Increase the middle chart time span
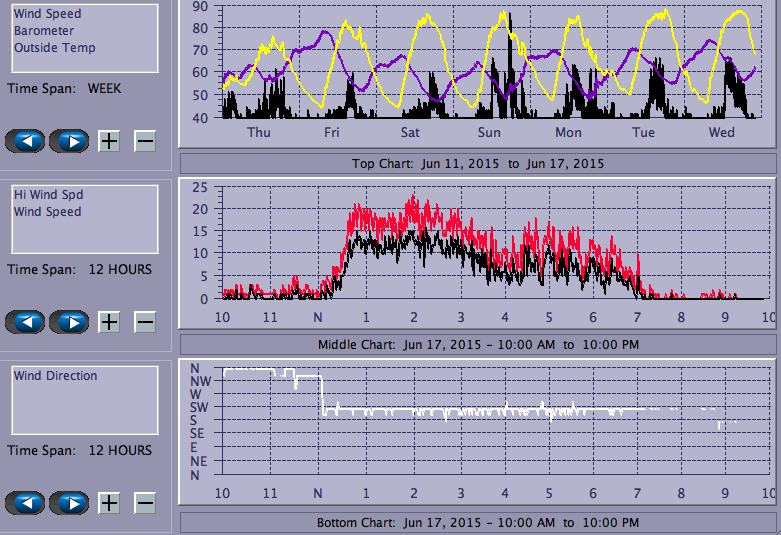 click(109, 322)
